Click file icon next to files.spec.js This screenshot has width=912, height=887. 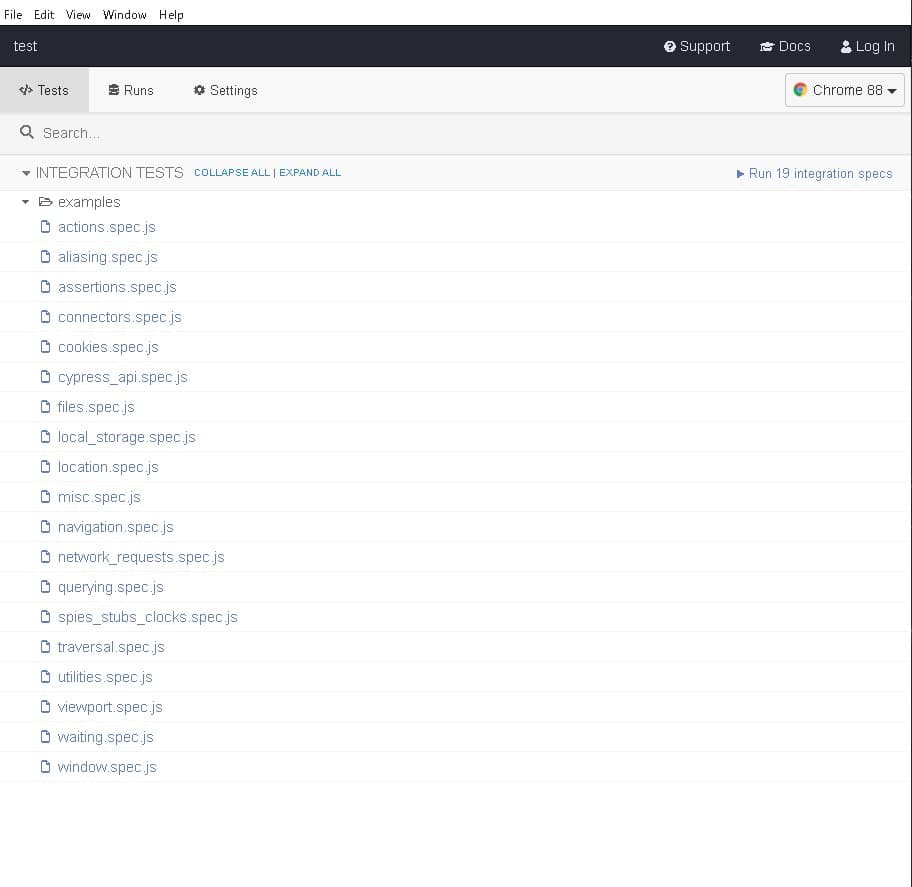(45, 407)
